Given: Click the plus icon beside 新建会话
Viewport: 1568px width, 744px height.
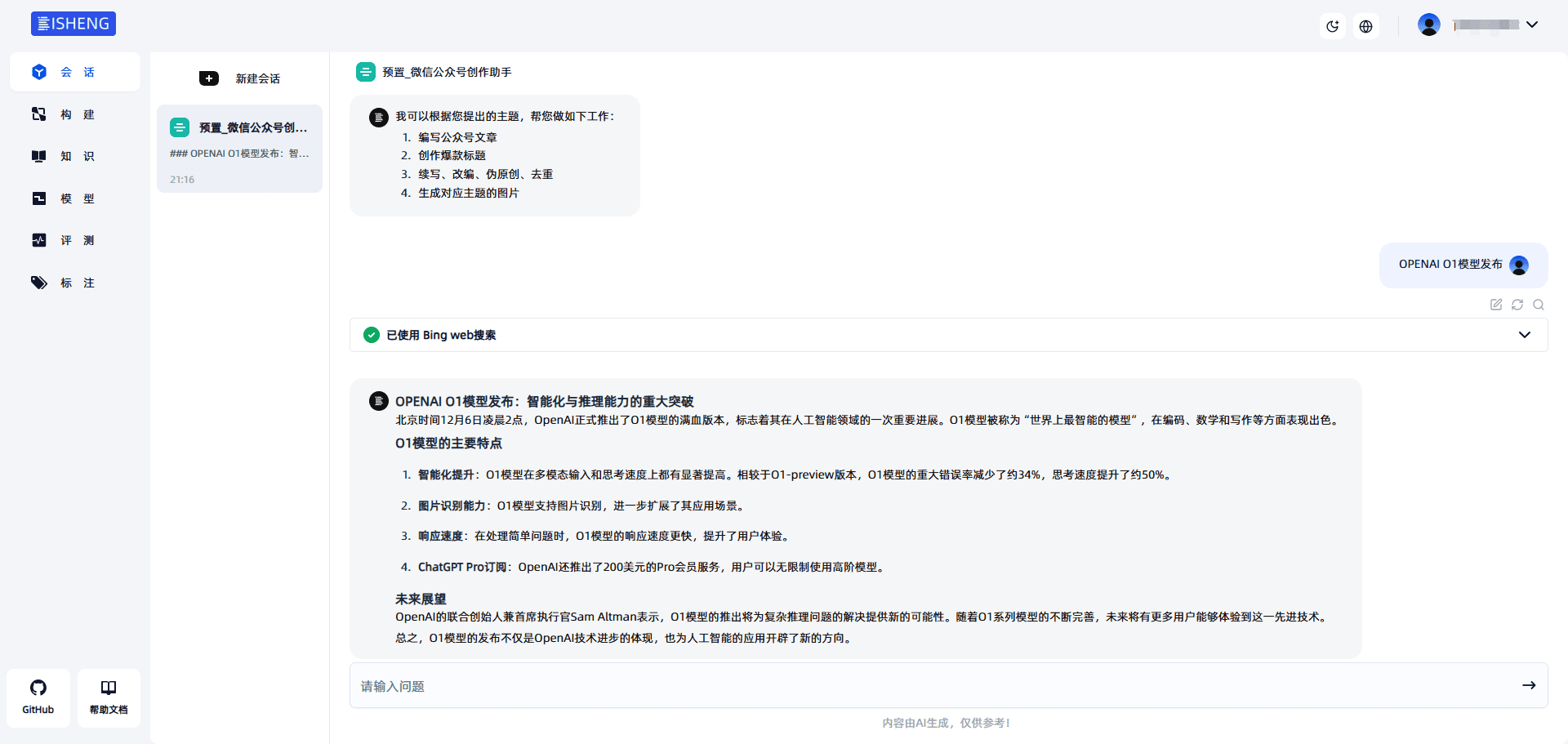Looking at the screenshot, I should pos(209,78).
